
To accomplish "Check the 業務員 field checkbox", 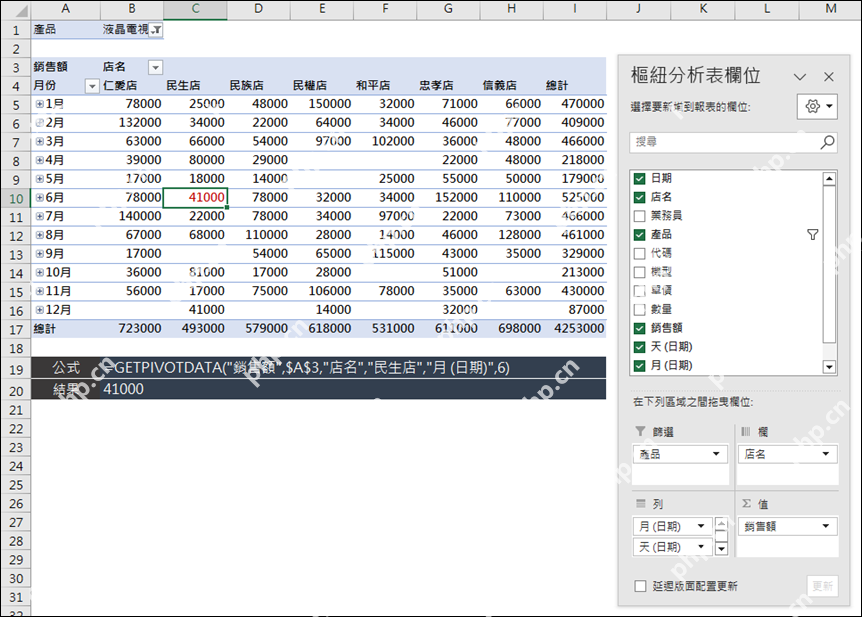I will [639, 216].
